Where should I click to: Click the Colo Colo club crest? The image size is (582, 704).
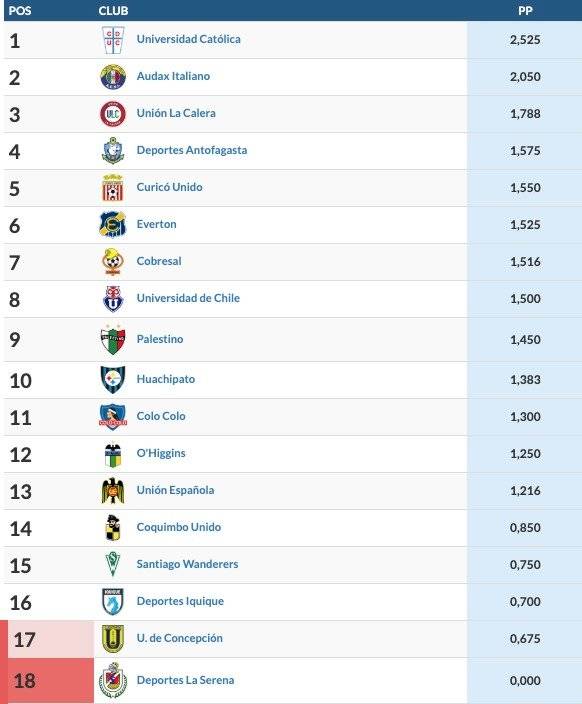113,417
